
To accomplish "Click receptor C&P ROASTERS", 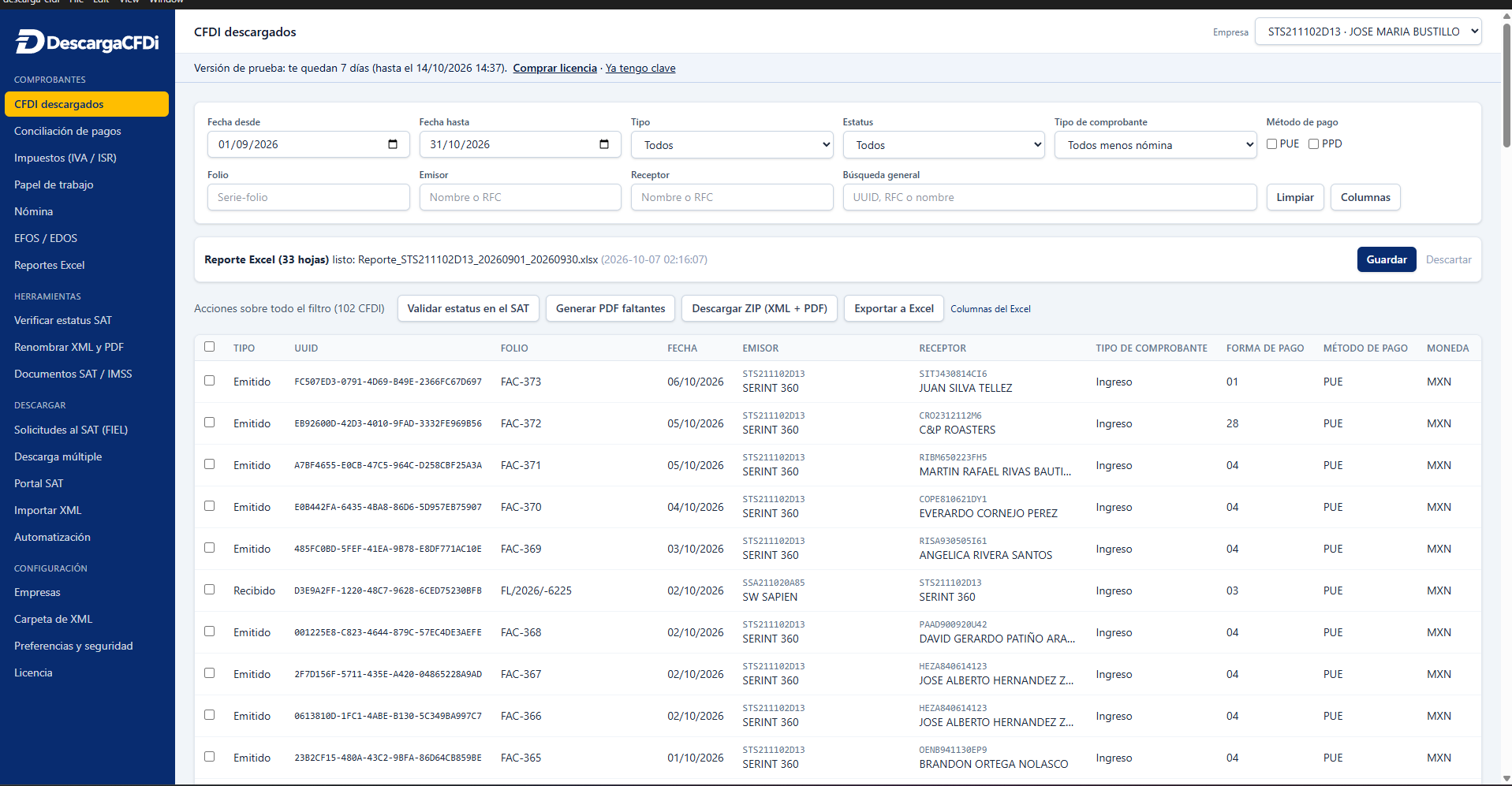I will pyautogui.click(x=957, y=430).
